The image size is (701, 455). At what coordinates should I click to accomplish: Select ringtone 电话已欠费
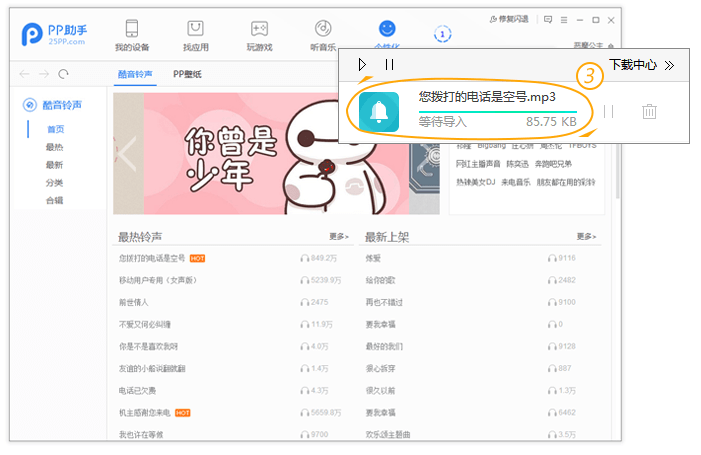pos(137,391)
